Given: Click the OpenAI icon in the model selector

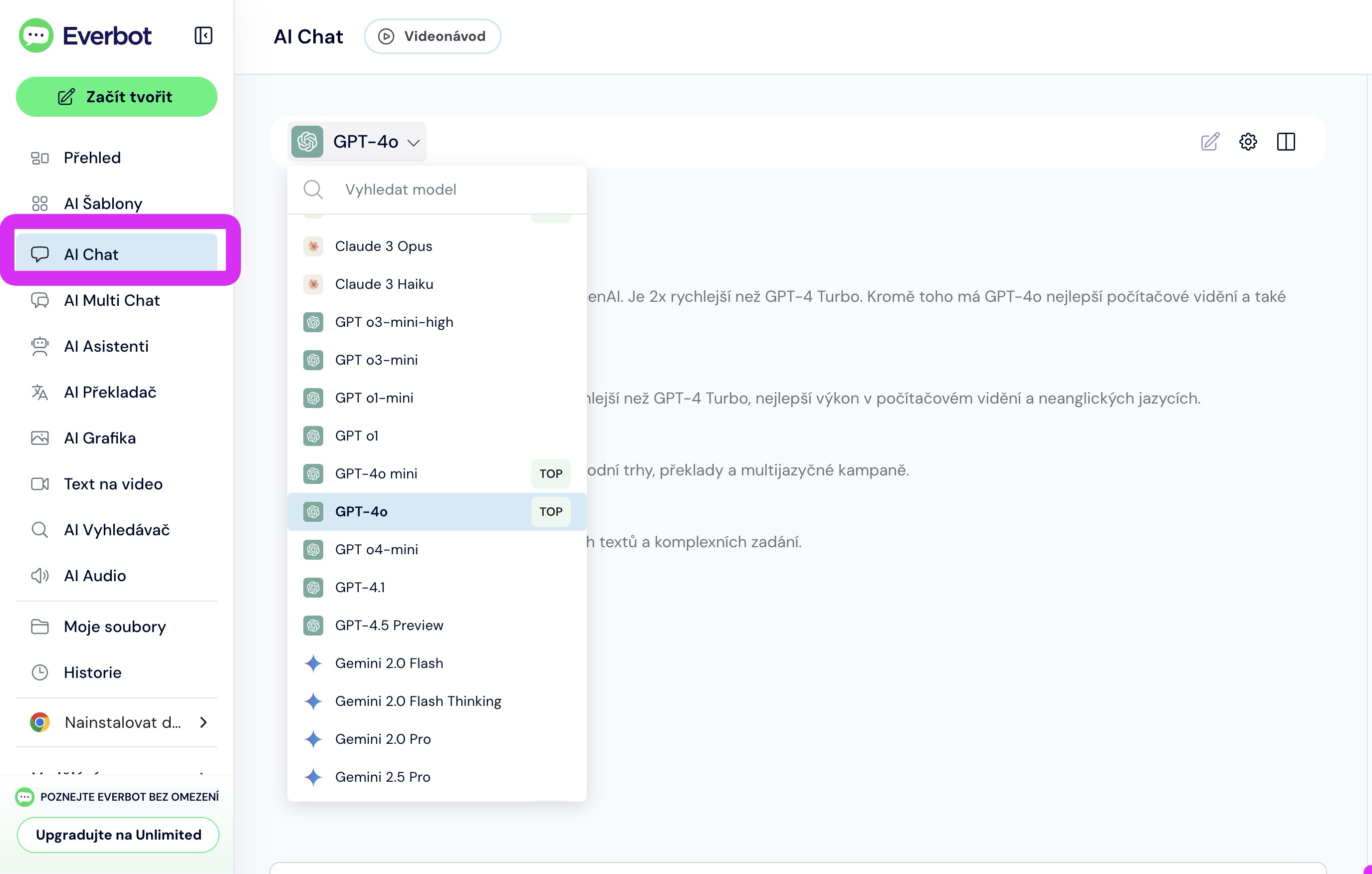Looking at the screenshot, I should point(307,141).
